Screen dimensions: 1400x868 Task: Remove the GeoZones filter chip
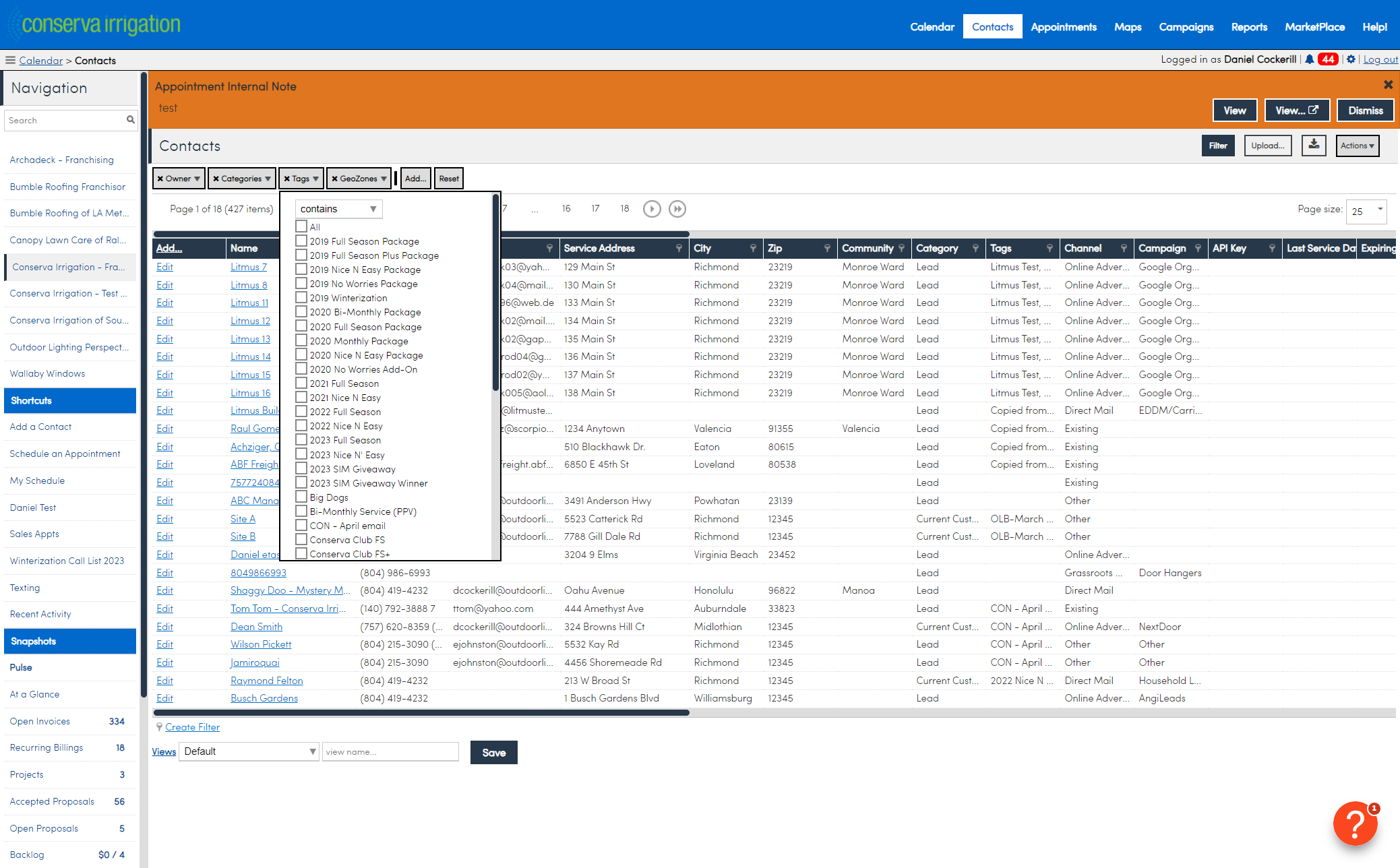334,179
